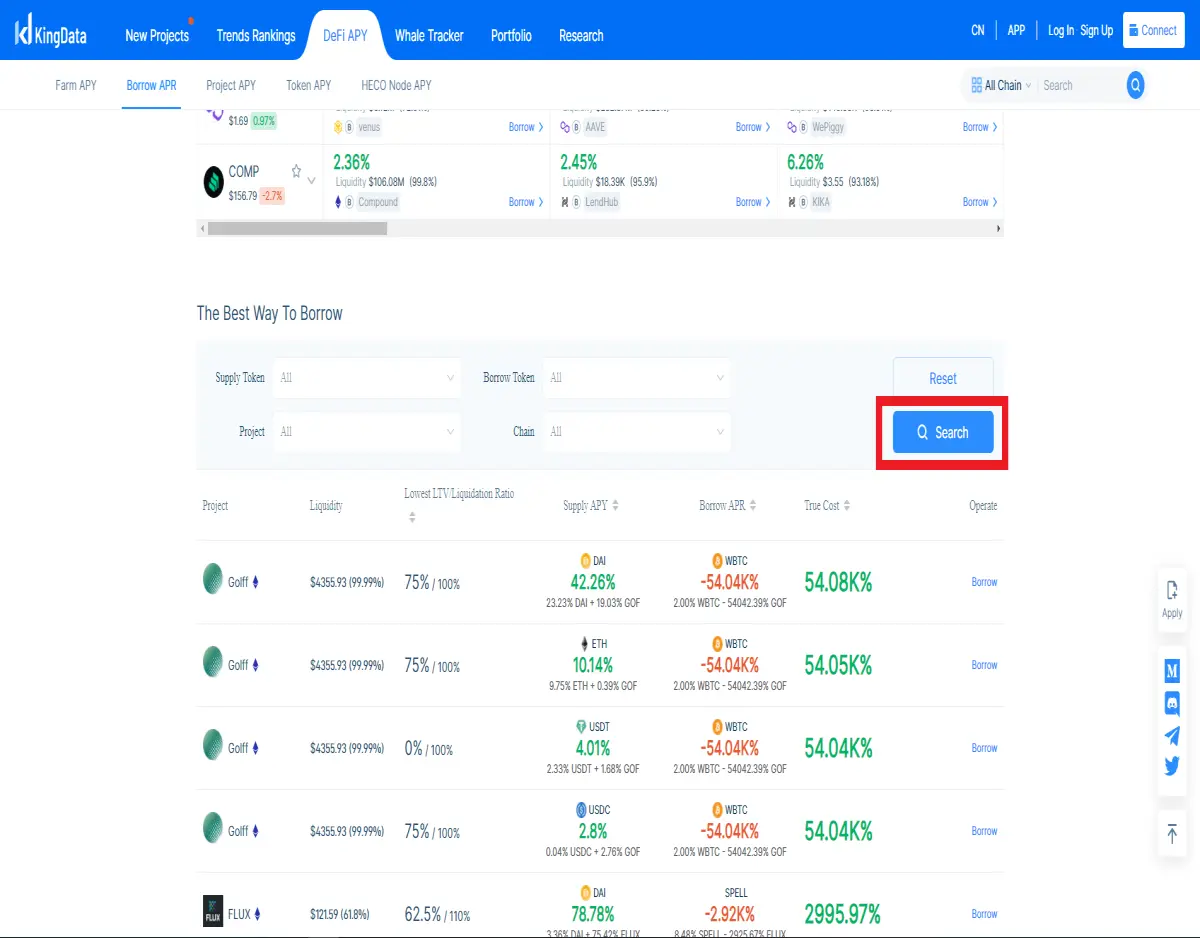Click the 54.08K% True Cost value
Viewport: 1200px width, 938px height.
(x=838, y=582)
